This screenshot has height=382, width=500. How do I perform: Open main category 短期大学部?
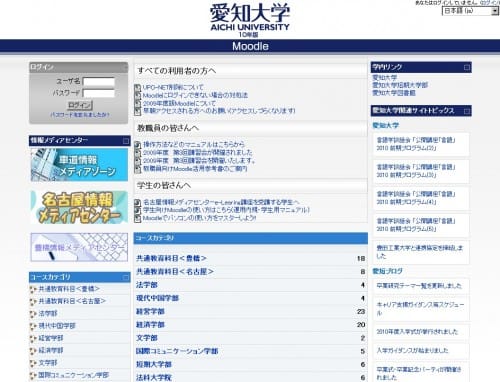click(154, 365)
